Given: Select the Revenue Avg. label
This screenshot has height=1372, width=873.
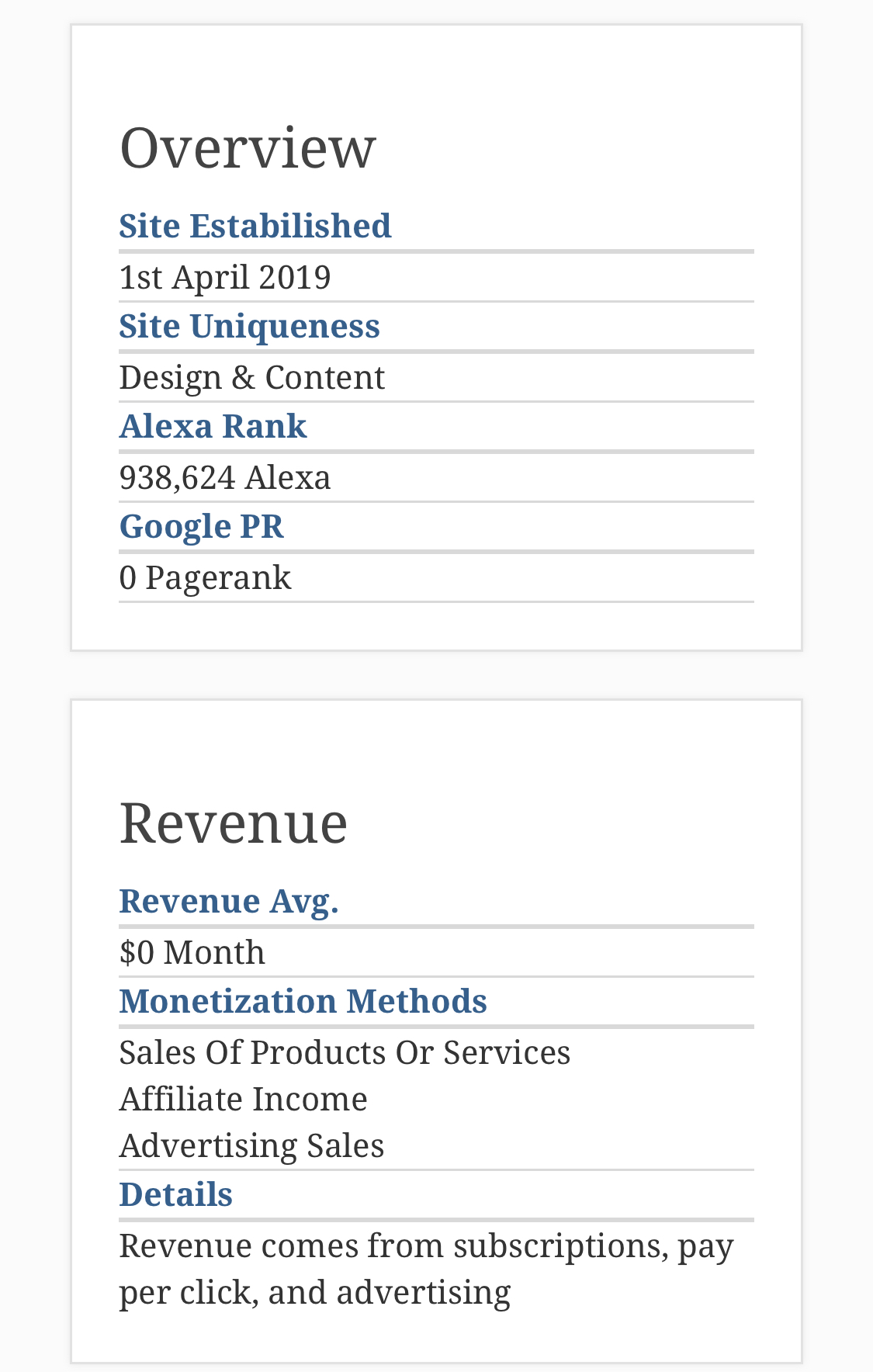Looking at the screenshot, I should coord(229,901).
